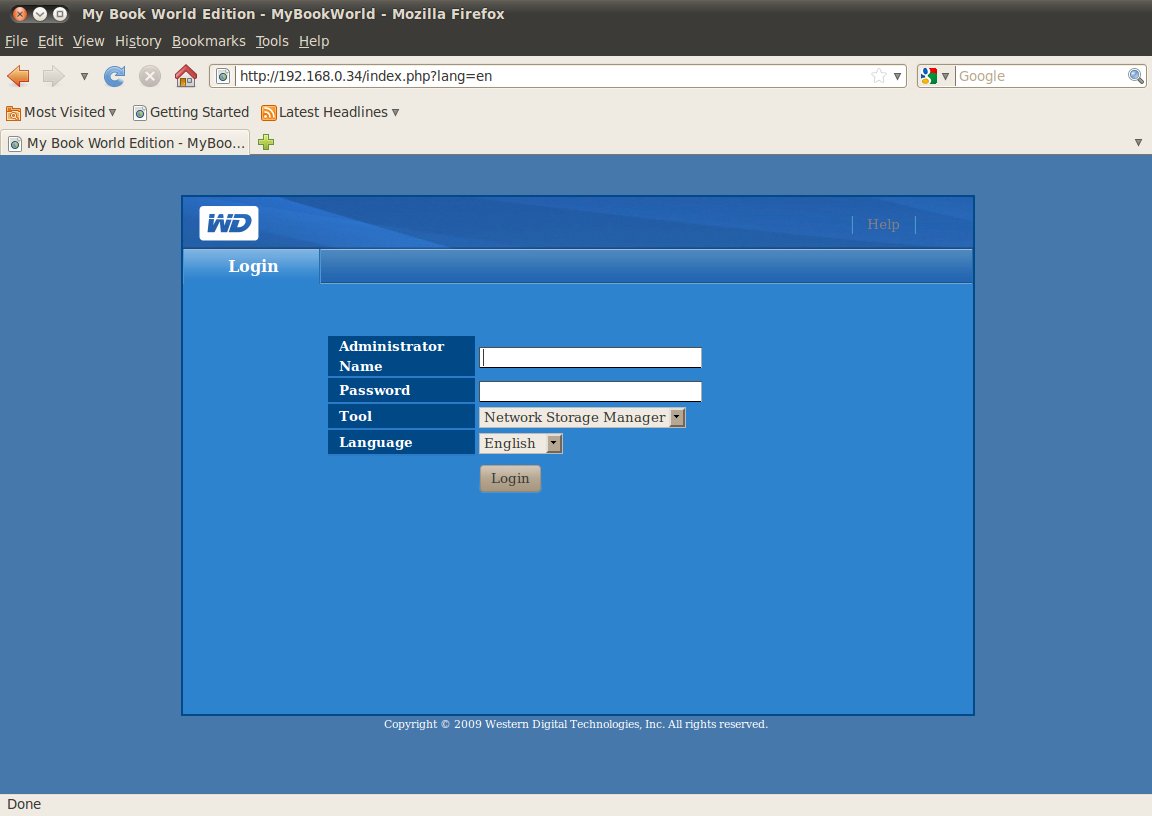Reload the current page
The image size is (1152, 816).
(x=114, y=76)
